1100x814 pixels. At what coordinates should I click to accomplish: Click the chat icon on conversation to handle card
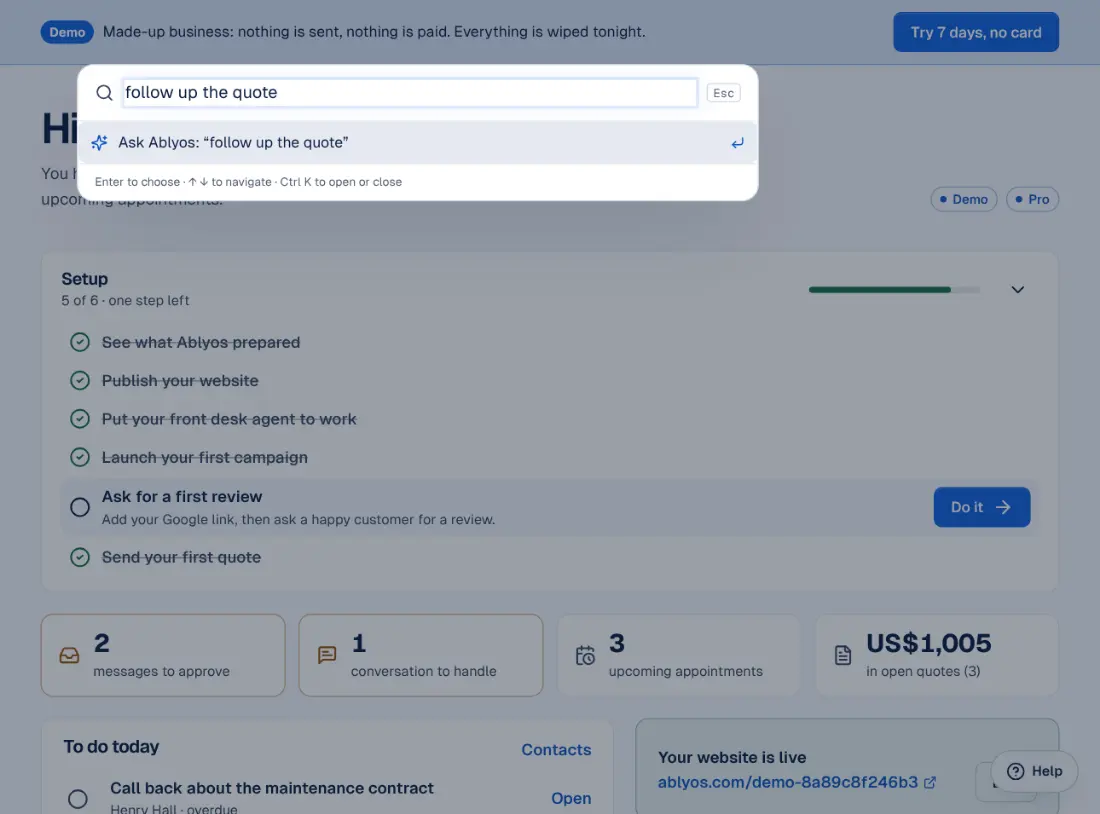[x=327, y=655]
